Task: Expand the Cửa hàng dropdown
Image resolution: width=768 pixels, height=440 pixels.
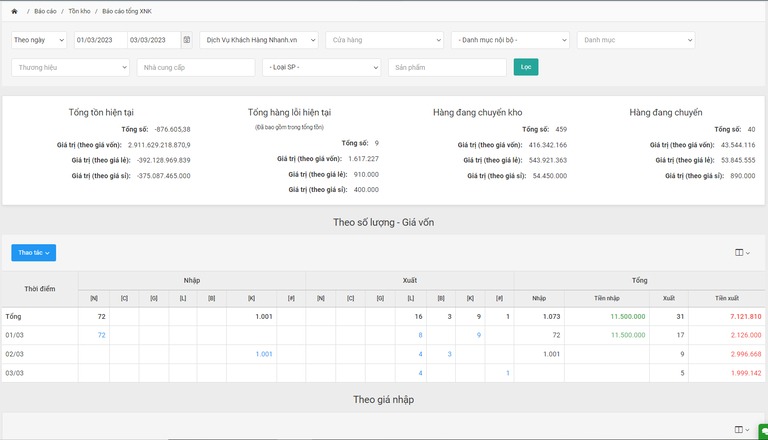Action: click(x=384, y=40)
